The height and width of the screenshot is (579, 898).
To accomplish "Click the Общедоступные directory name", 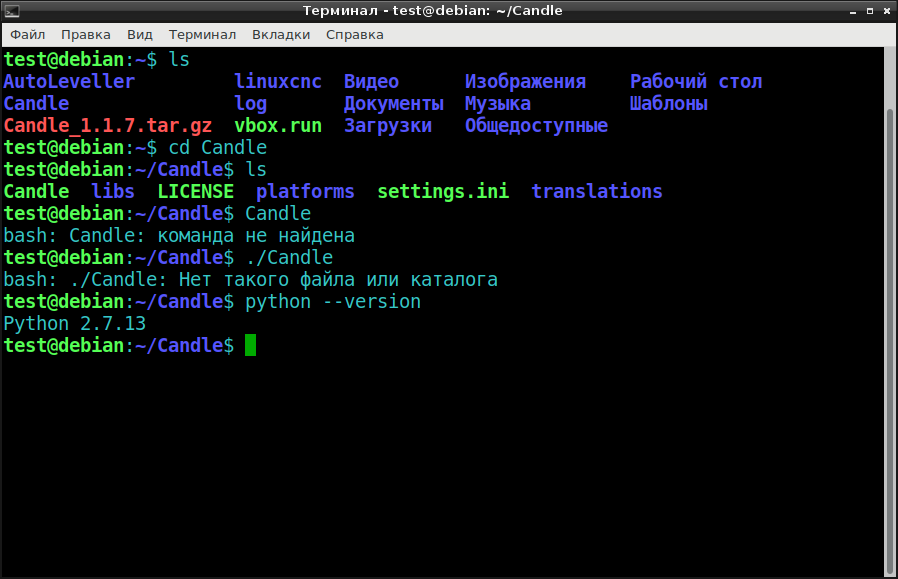I will pos(536,125).
